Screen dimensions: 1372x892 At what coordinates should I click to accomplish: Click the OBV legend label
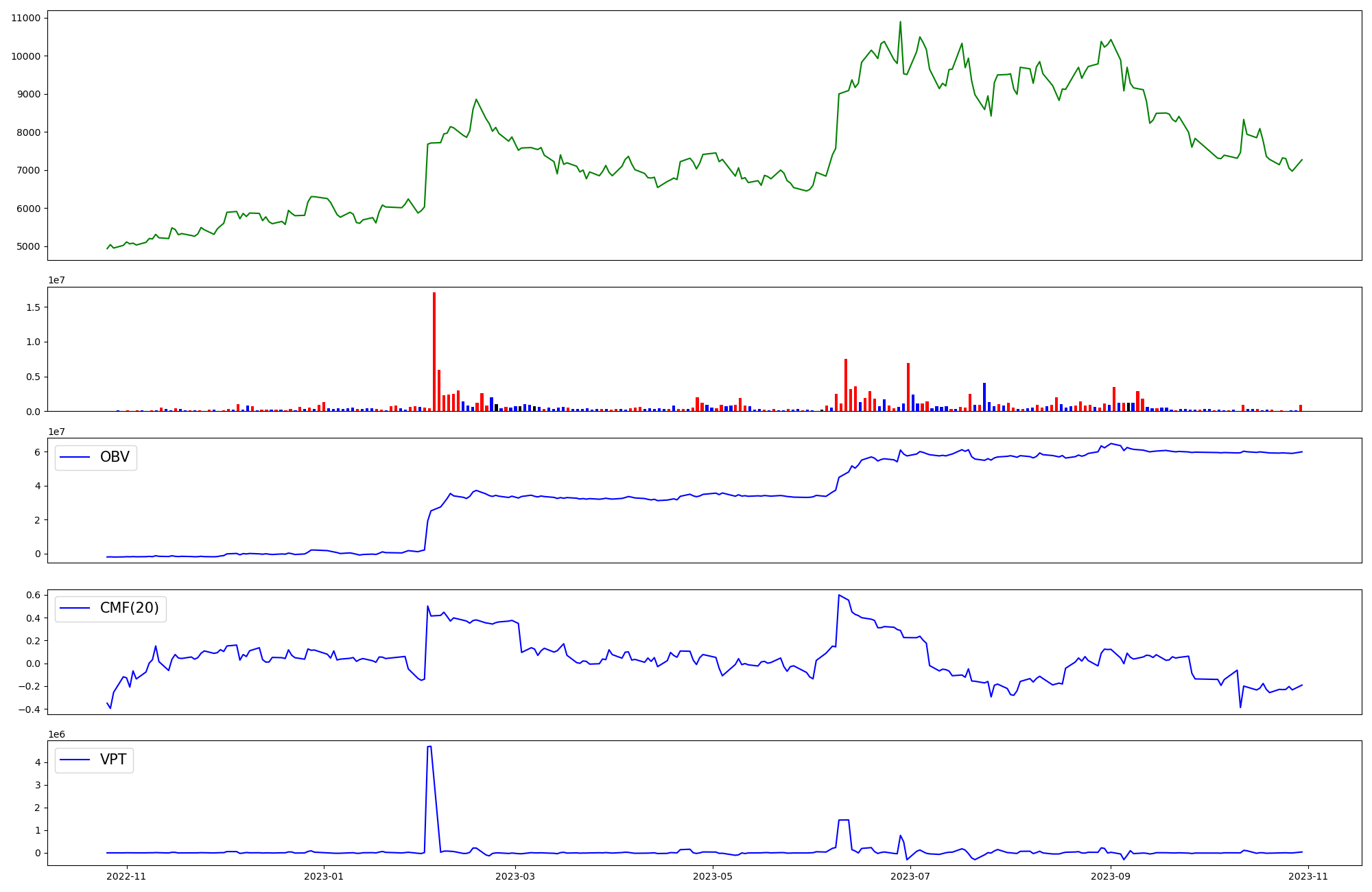115,458
